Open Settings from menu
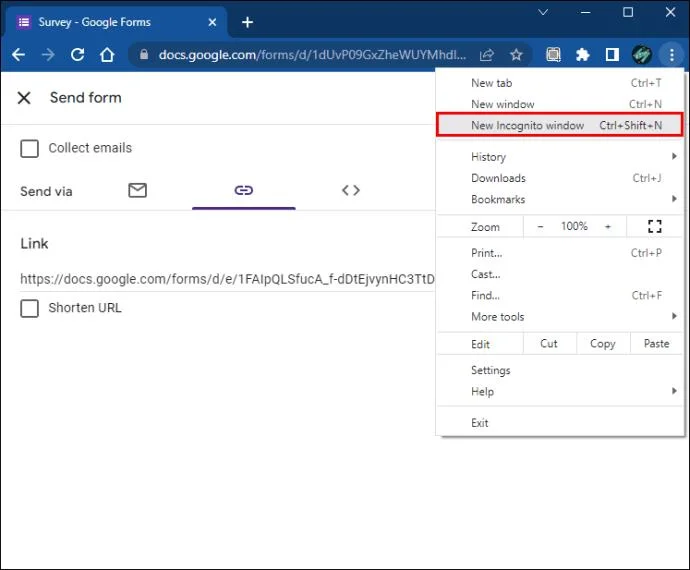The image size is (690, 570). tap(560, 370)
